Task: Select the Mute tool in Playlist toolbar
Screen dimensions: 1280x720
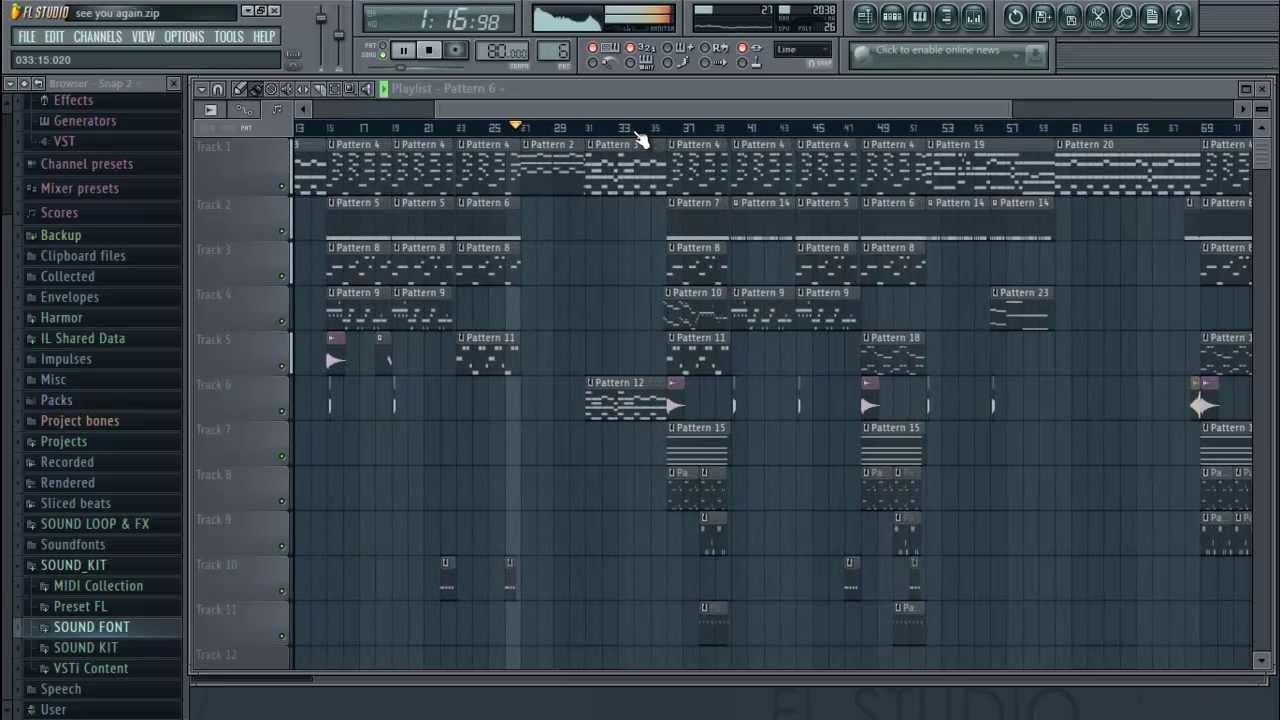Action: point(287,89)
